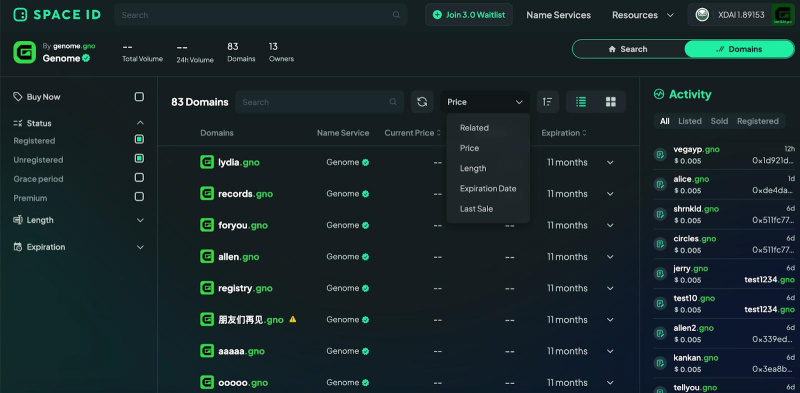Image resolution: width=800 pixels, height=393 pixels.
Task: Click the yellow warning icon beside 朋友们再见.gno
Action: [293, 320]
